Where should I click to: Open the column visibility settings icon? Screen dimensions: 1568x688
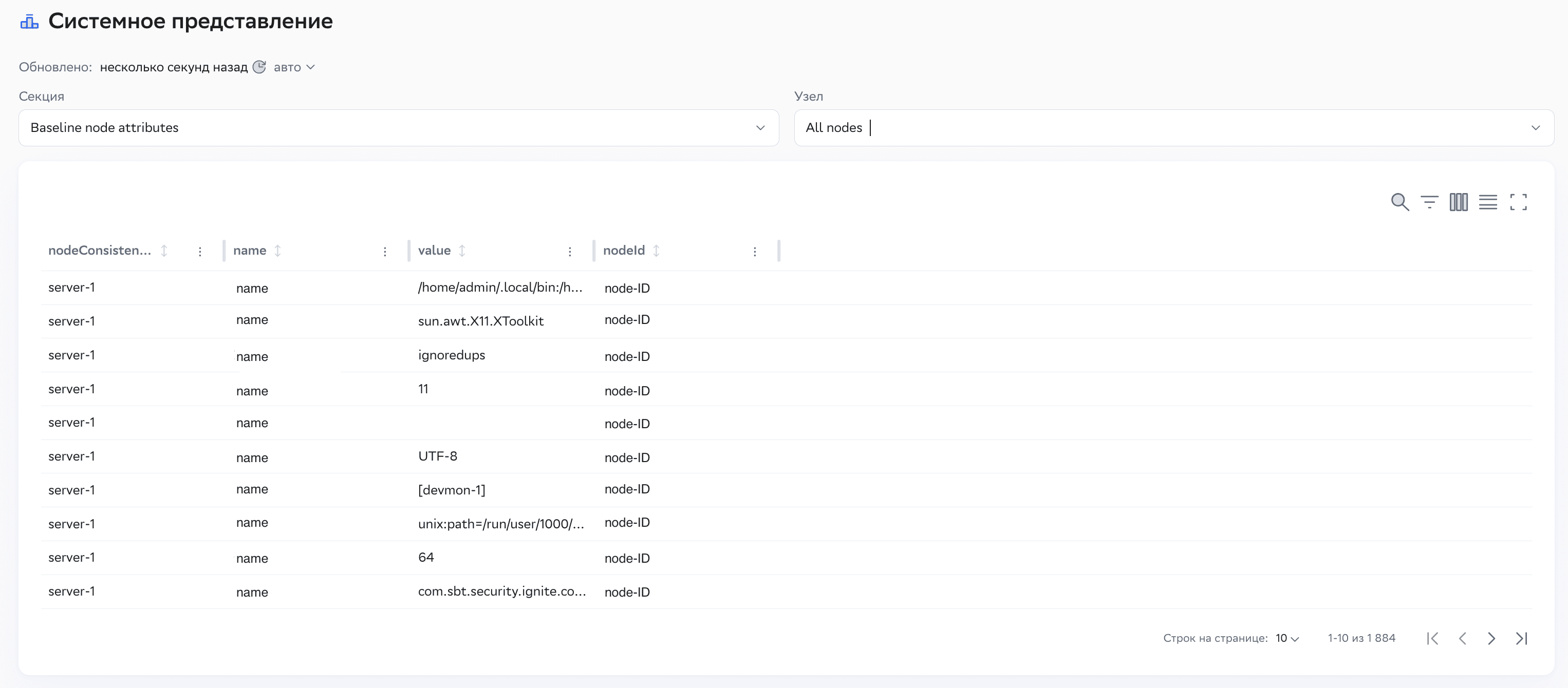click(1459, 202)
